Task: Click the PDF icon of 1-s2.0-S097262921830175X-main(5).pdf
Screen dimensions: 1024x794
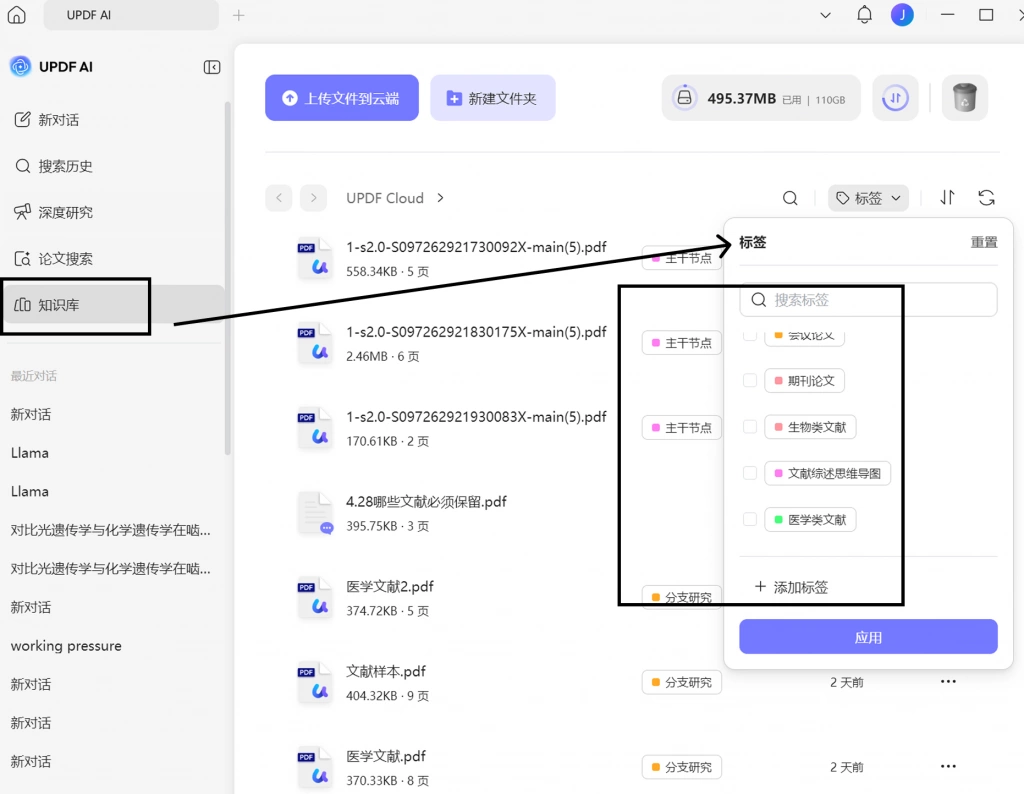Action: [x=313, y=343]
